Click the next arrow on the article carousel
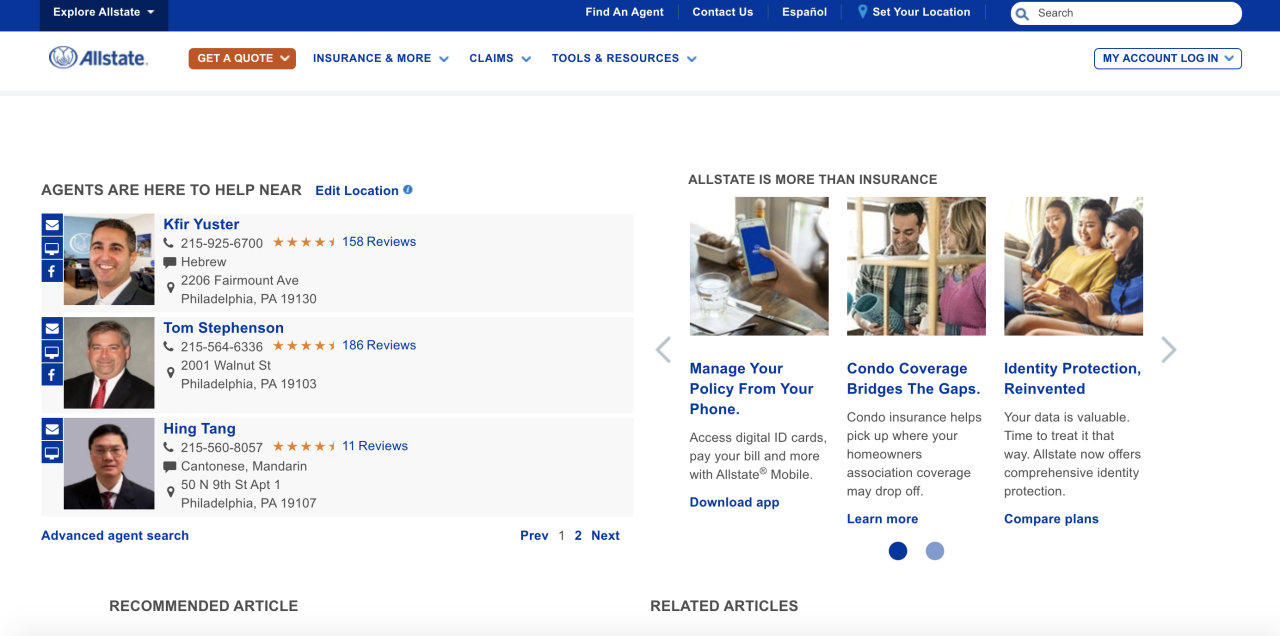Image resolution: width=1280 pixels, height=636 pixels. (x=1168, y=349)
